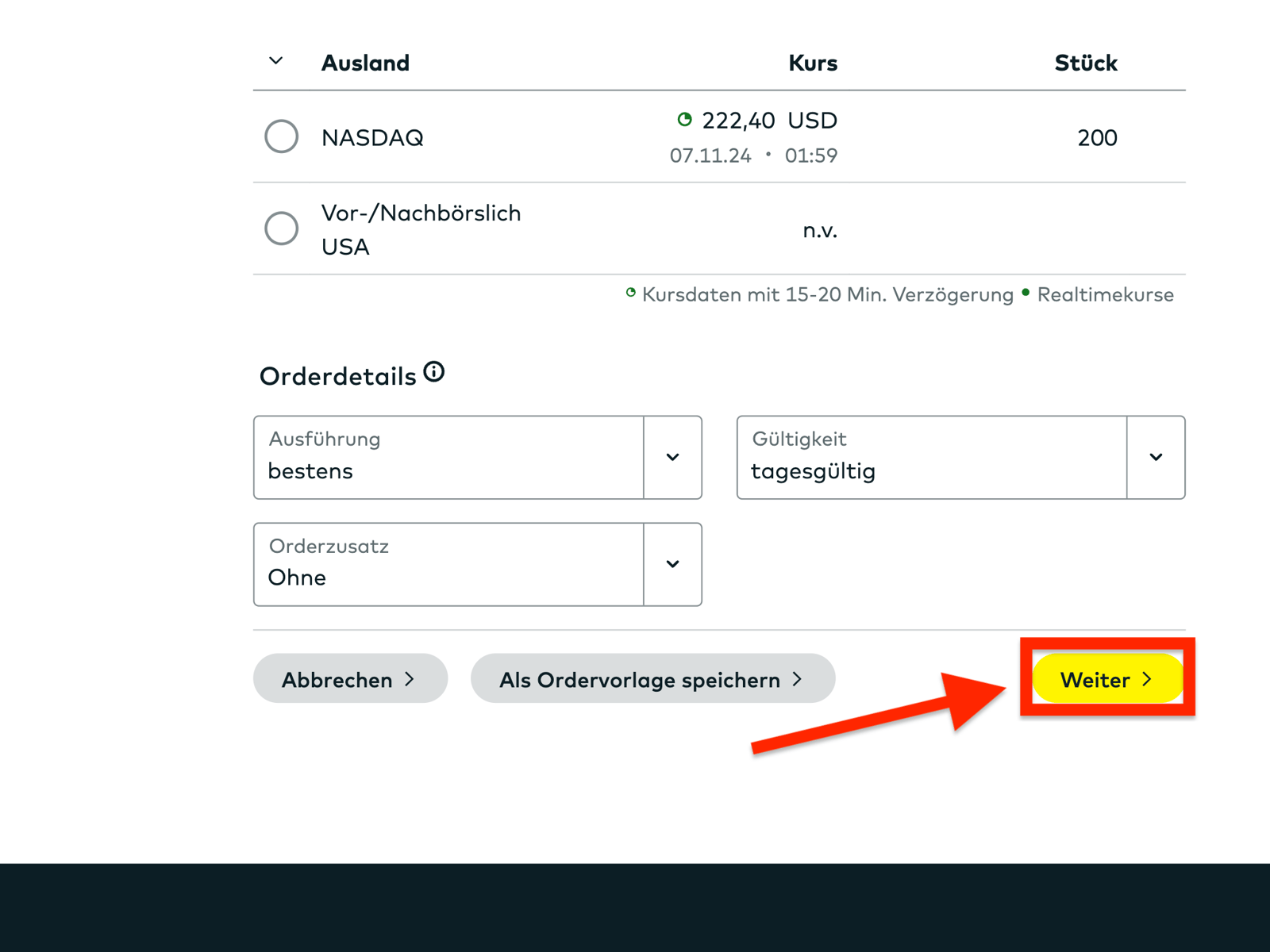The width and height of the screenshot is (1270, 952).
Task: Click the arrow icon on Als Ordervorlage speichern
Action: 799,679
